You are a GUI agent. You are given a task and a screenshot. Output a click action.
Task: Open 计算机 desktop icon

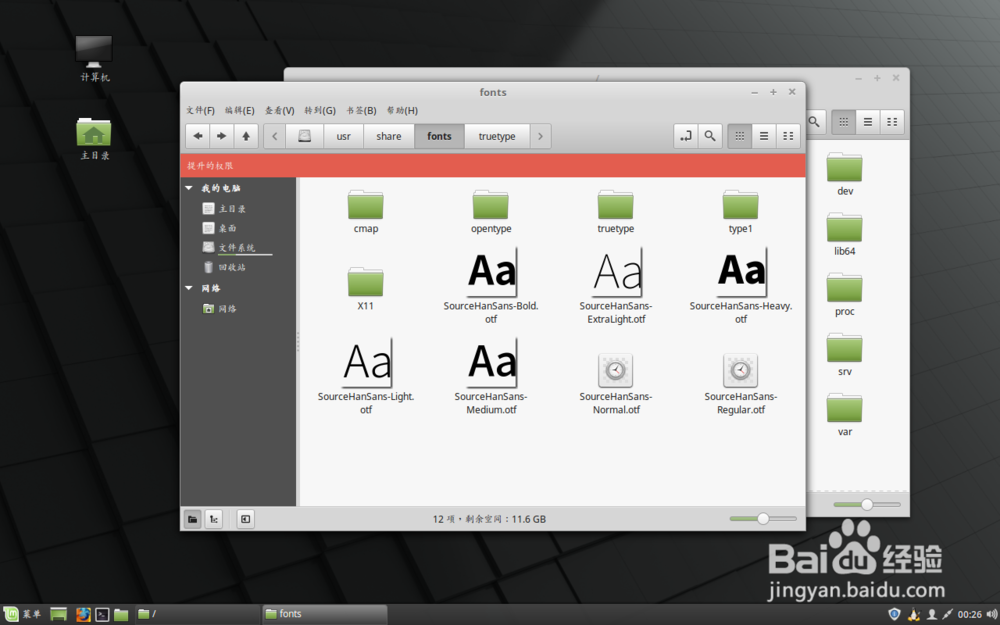point(94,59)
